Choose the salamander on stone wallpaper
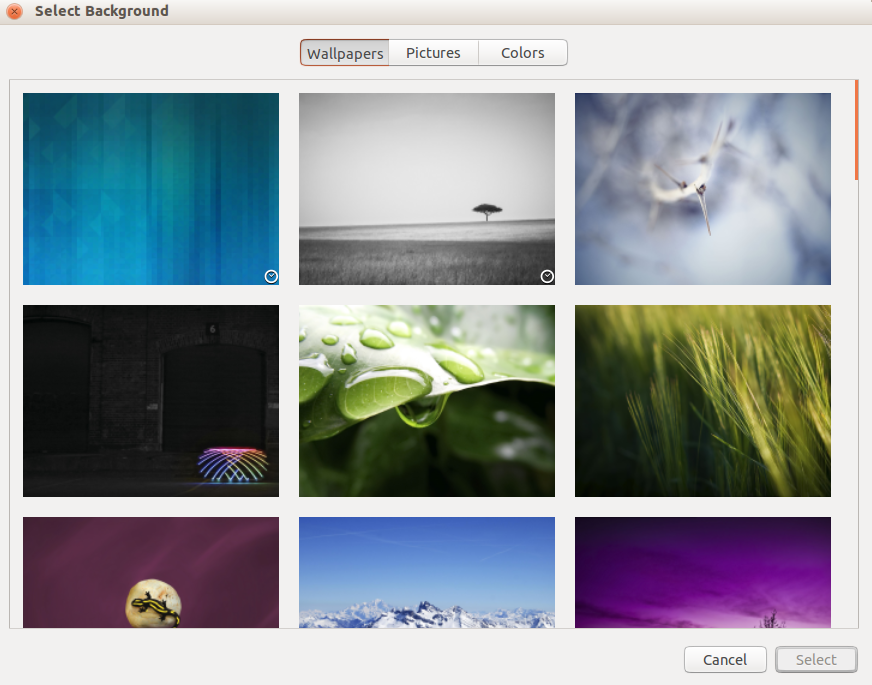Screen dimensions: 872x685 click(x=151, y=572)
